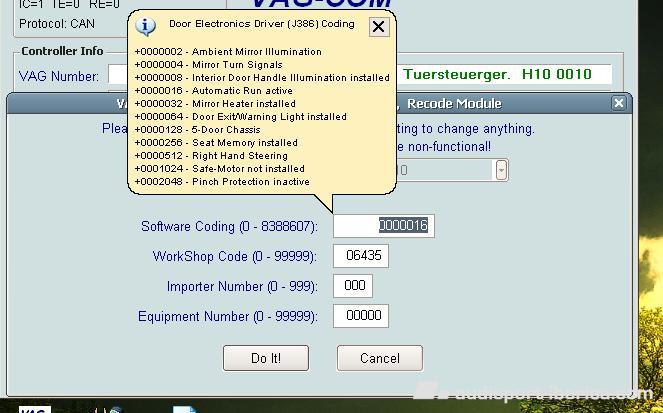This screenshot has width=663, height=413.
Task: Click the WorkShop Code field 06435
Action: (361, 256)
